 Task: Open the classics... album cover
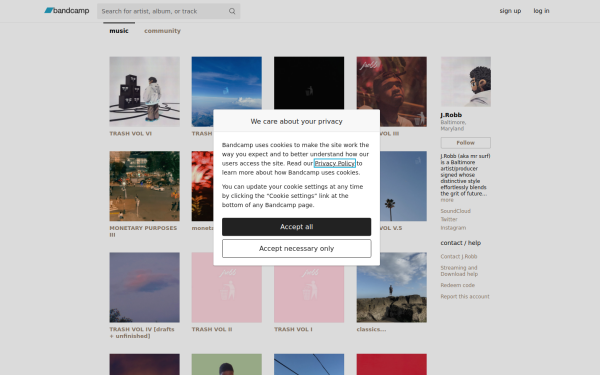tap(392, 287)
